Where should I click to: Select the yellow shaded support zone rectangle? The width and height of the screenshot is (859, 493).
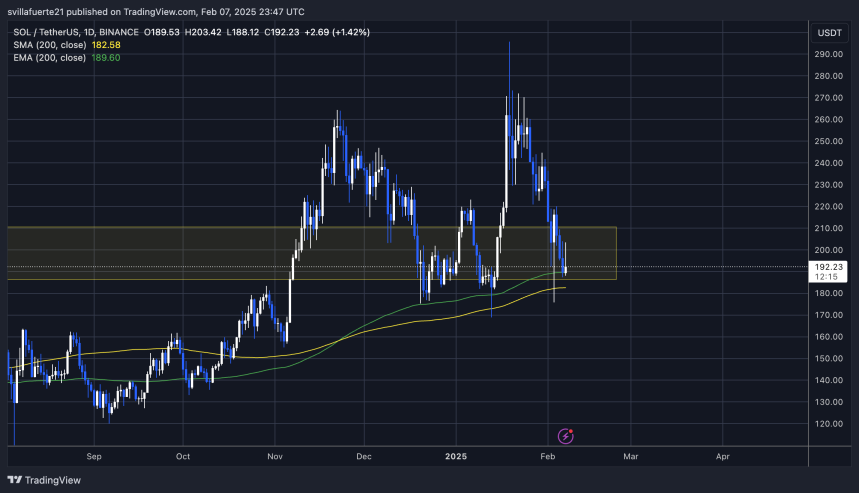coord(312,253)
